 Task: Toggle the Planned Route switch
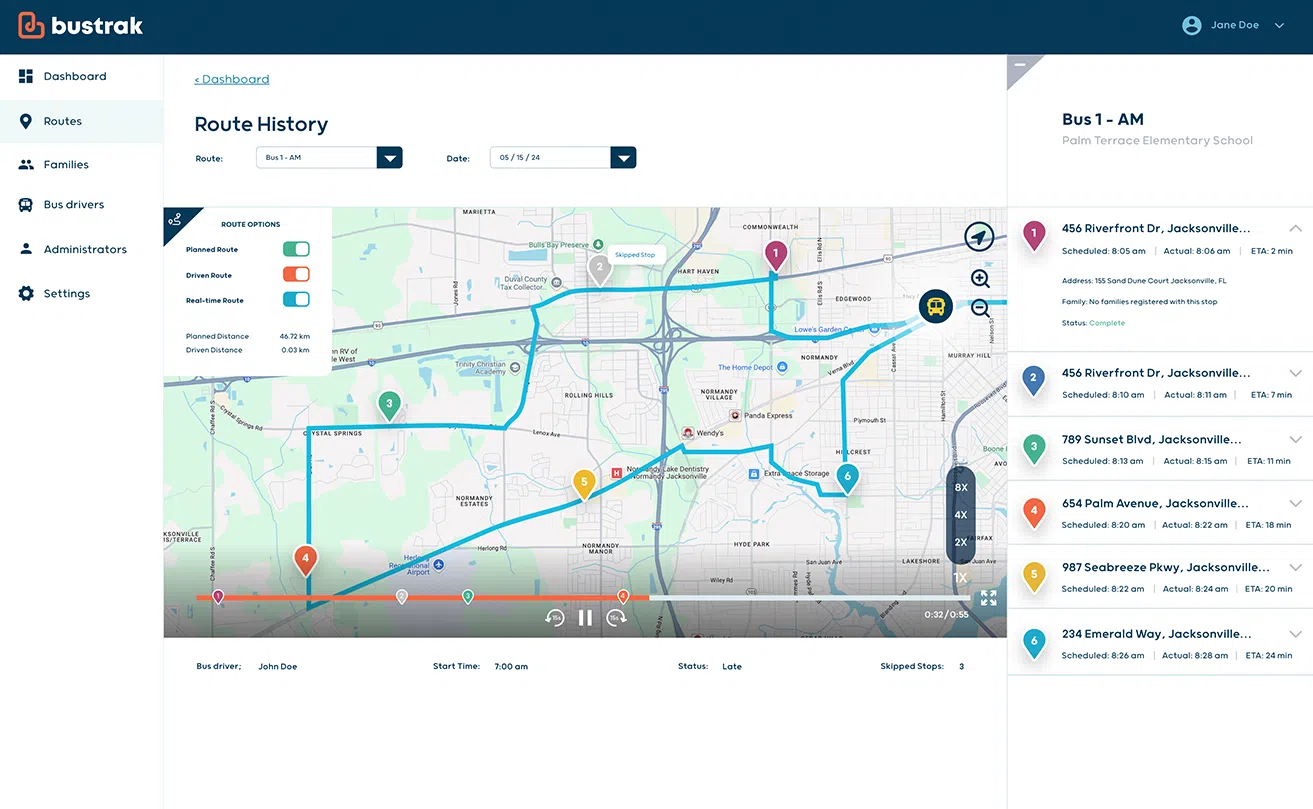click(x=296, y=249)
